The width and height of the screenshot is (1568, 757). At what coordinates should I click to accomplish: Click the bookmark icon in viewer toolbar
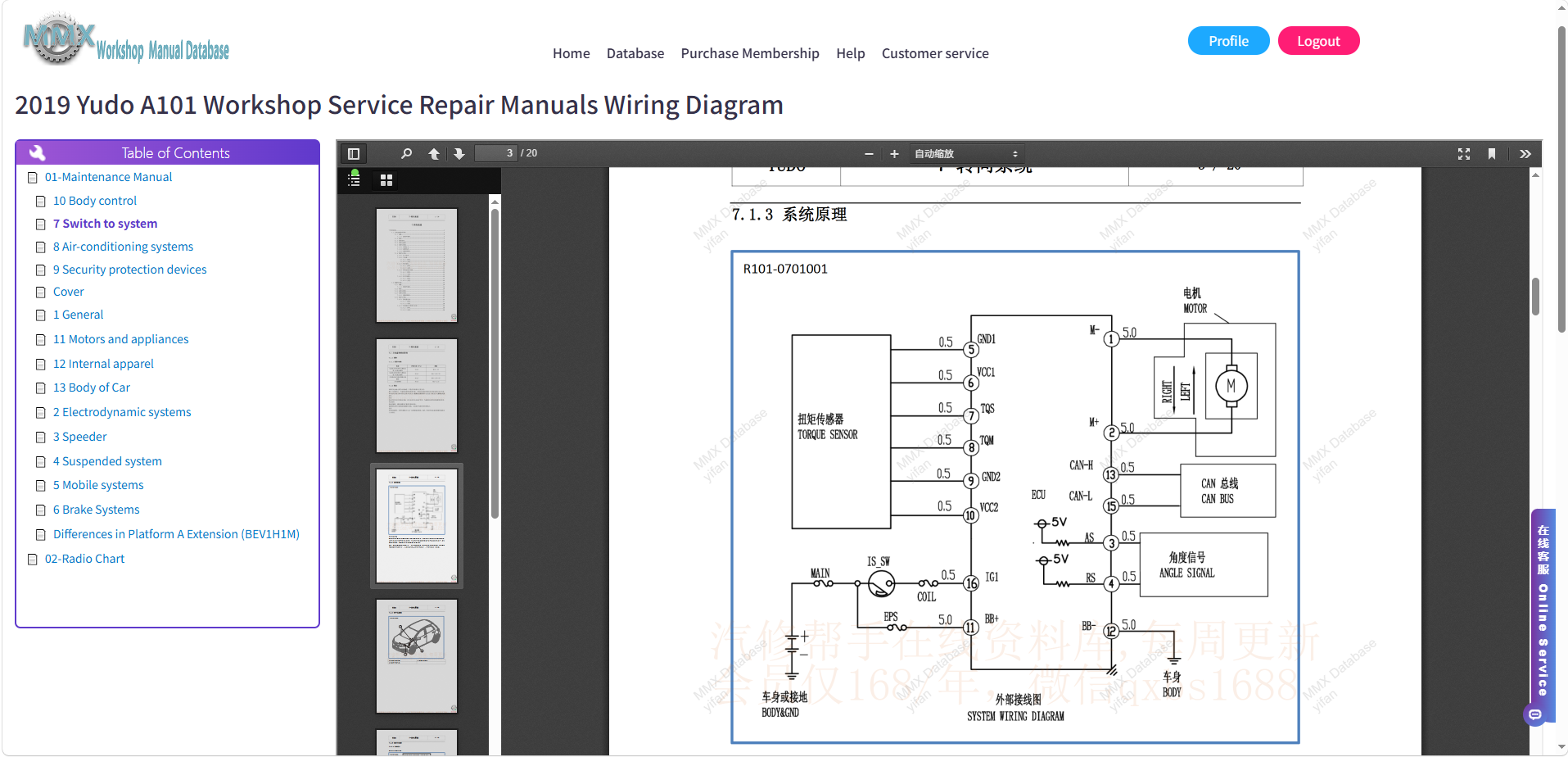[1492, 154]
